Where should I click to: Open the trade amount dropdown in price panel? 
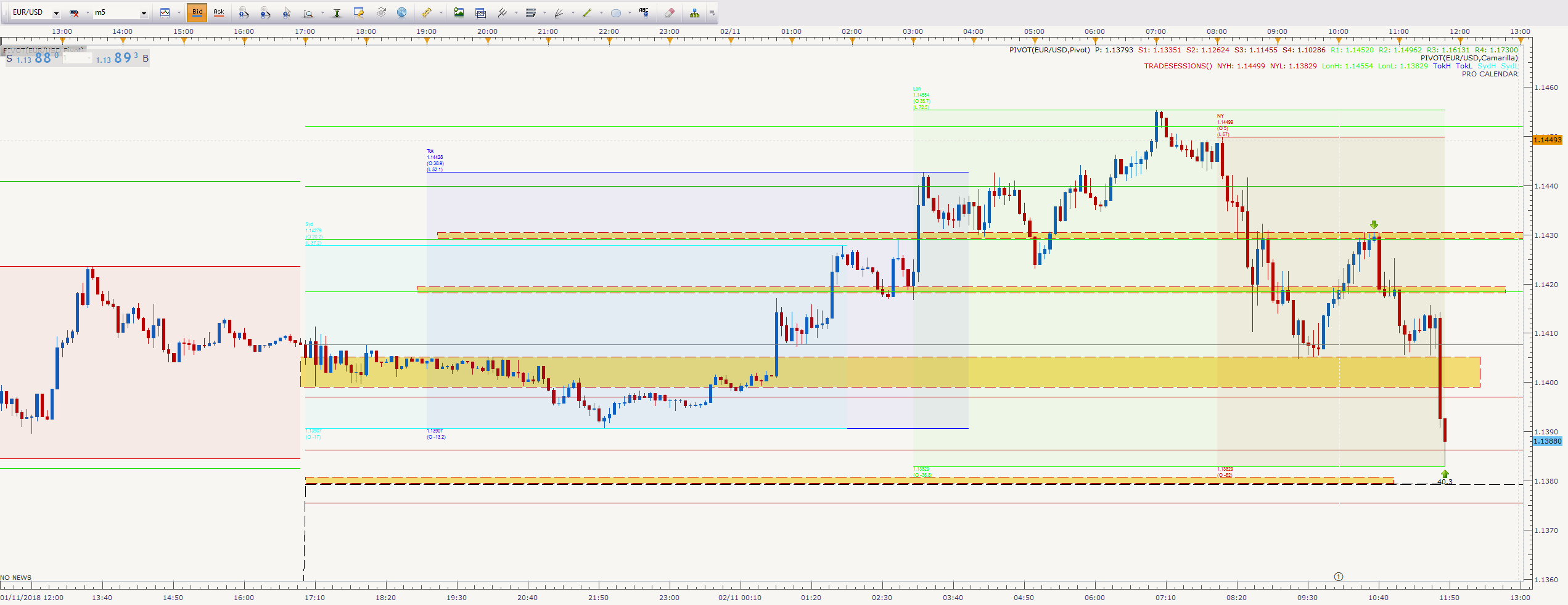tap(89, 59)
